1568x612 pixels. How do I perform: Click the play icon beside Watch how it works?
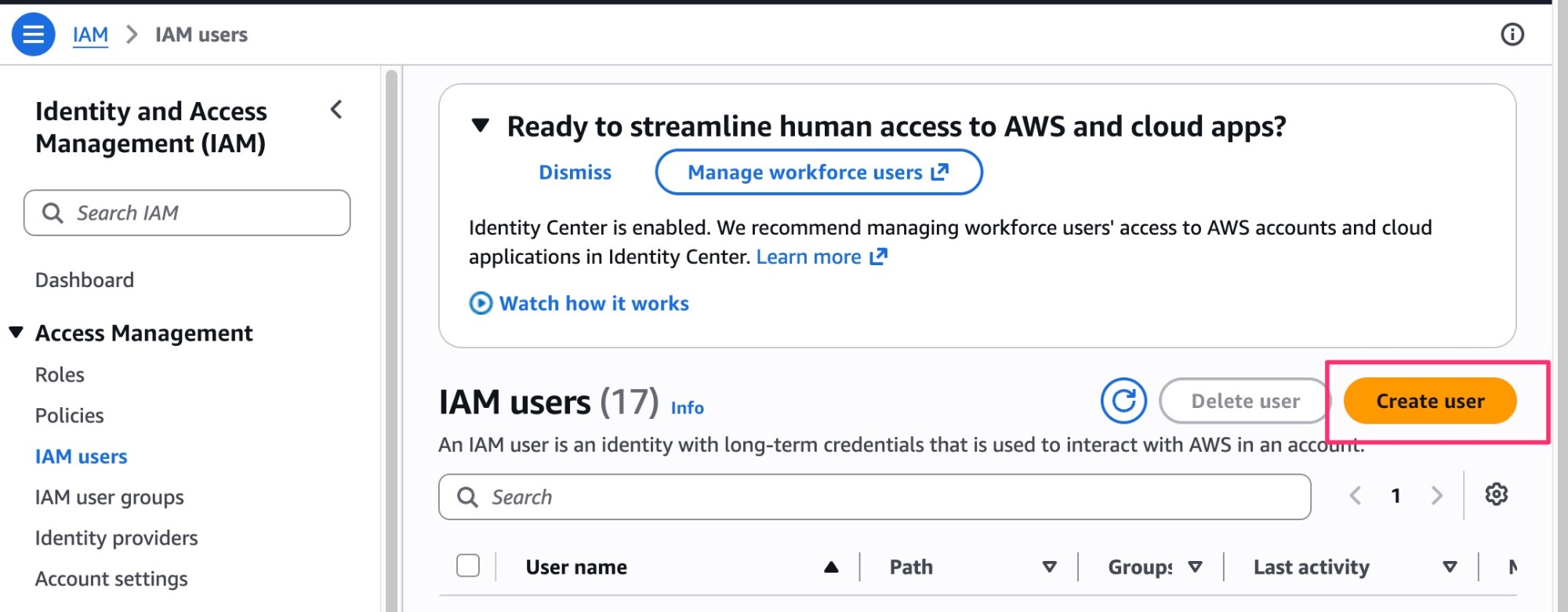click(x=481, y=303)
